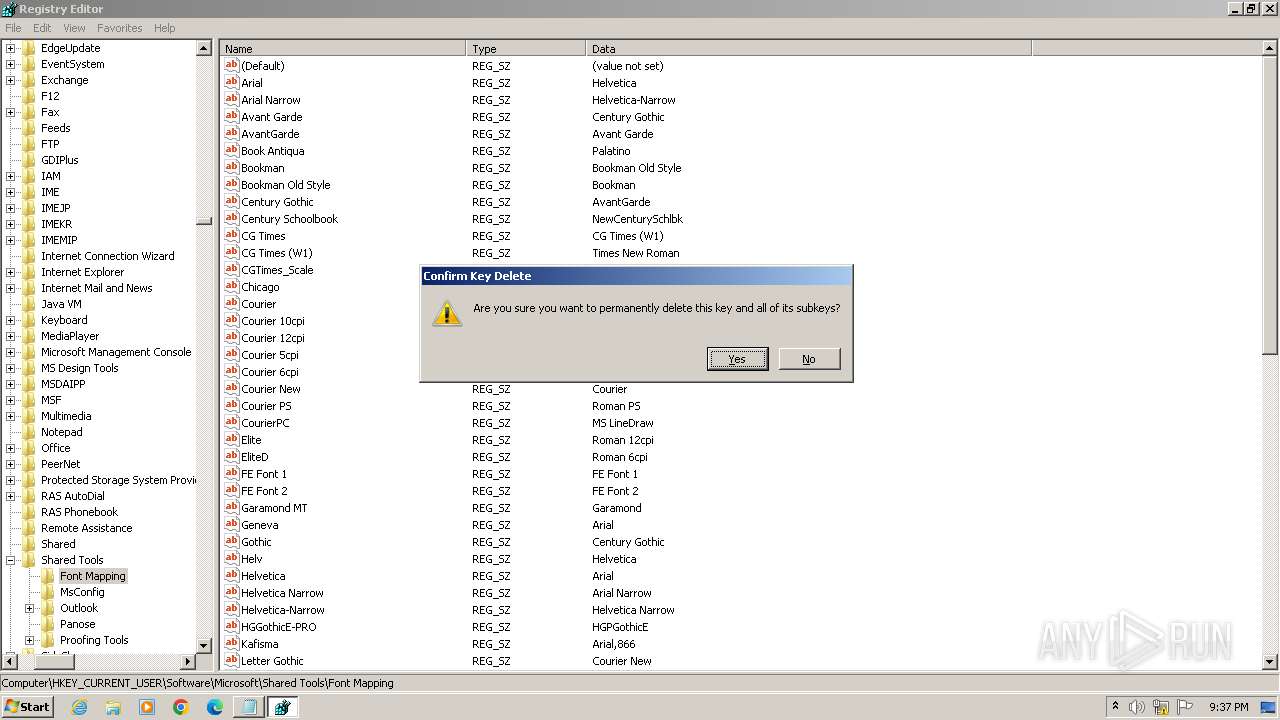Expand the EdgeUpdate key
Viewport: 1280px width, 720px height.
click(10, 48)
